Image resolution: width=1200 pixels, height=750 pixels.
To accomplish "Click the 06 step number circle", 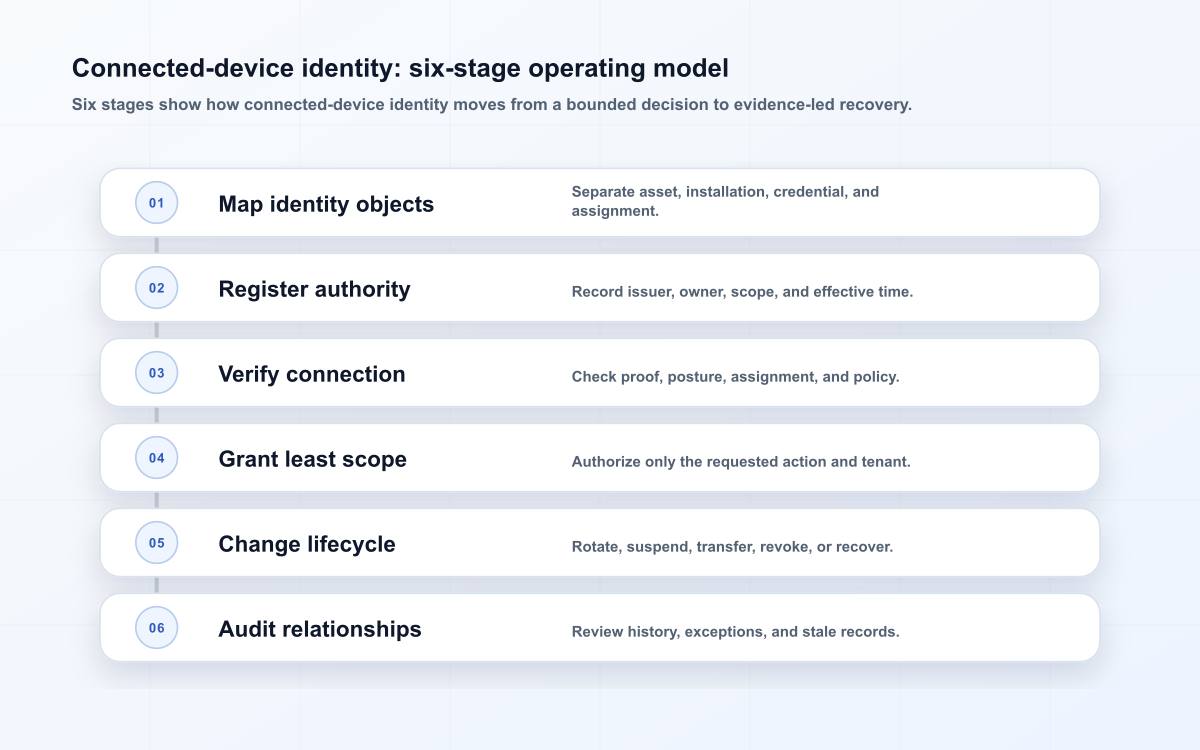I will click(156, 628).
